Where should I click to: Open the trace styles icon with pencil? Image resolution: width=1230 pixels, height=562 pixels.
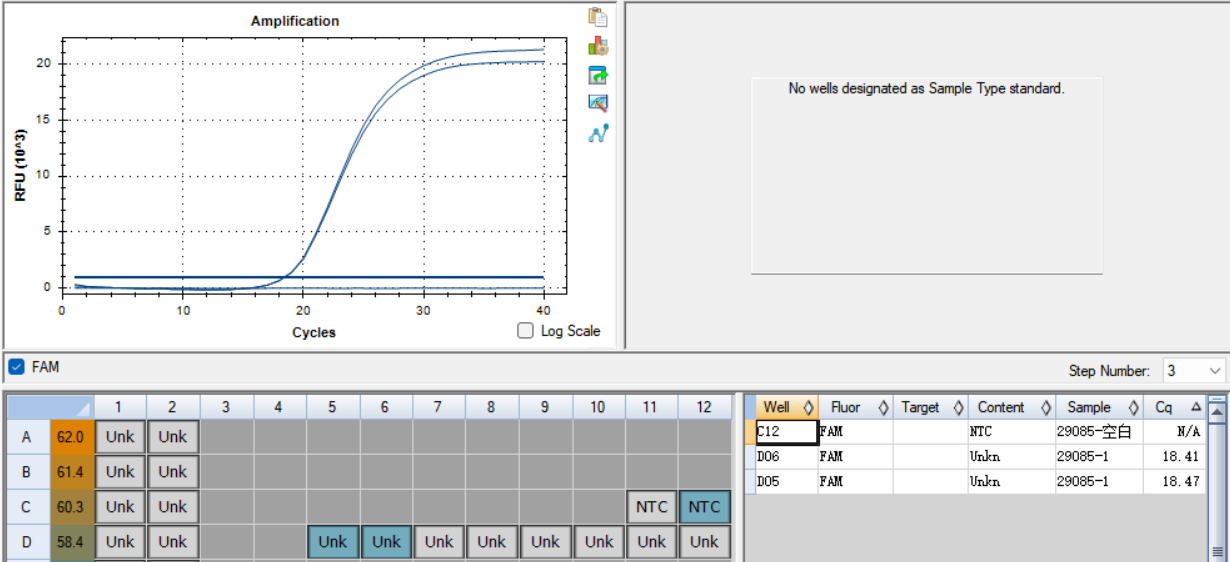pyautogui.click(x=598, y=103)
